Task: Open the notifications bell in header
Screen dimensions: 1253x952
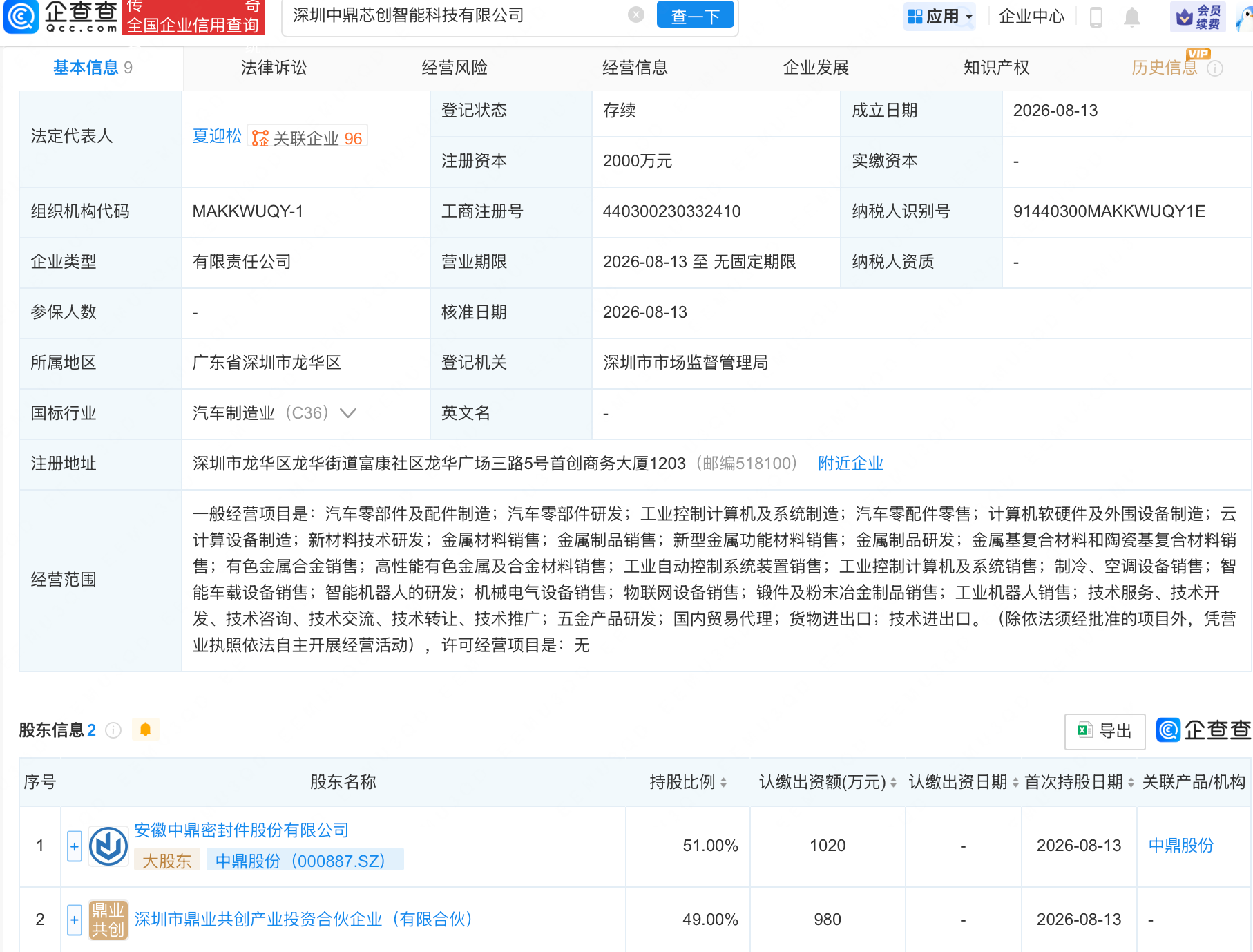Action: point(1131,17)
